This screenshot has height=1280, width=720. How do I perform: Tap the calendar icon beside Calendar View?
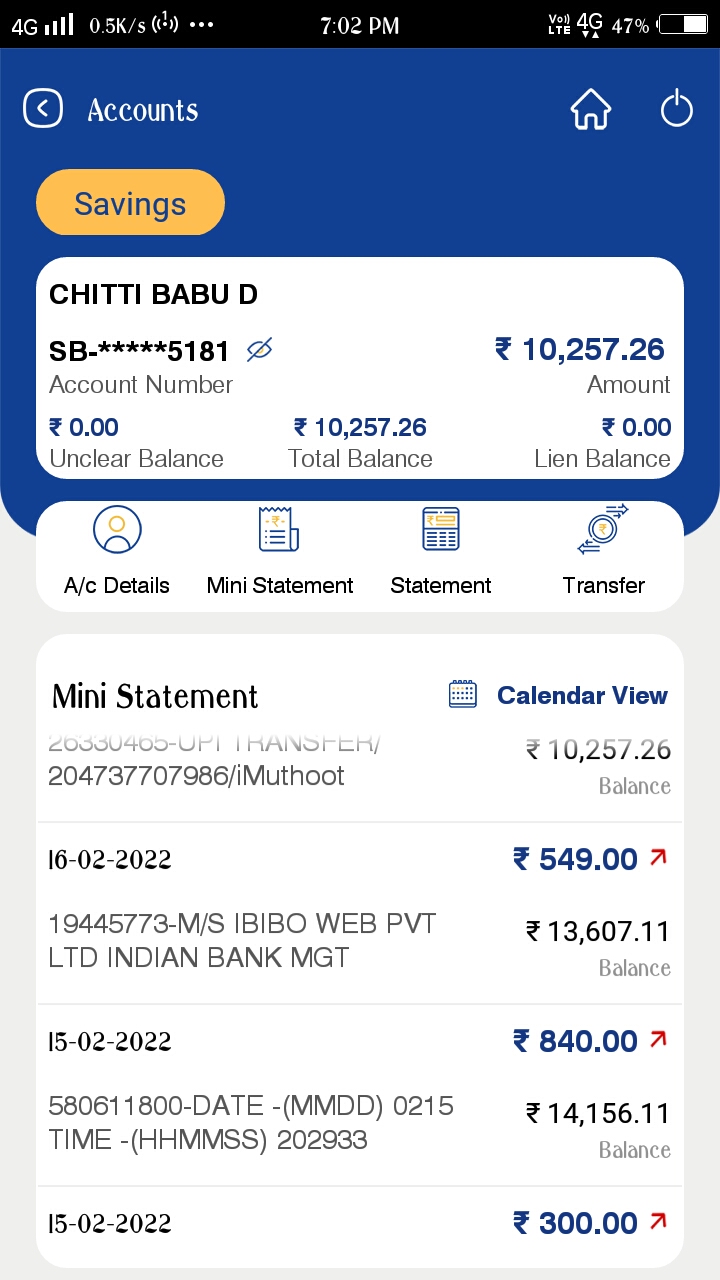[463, 695]
